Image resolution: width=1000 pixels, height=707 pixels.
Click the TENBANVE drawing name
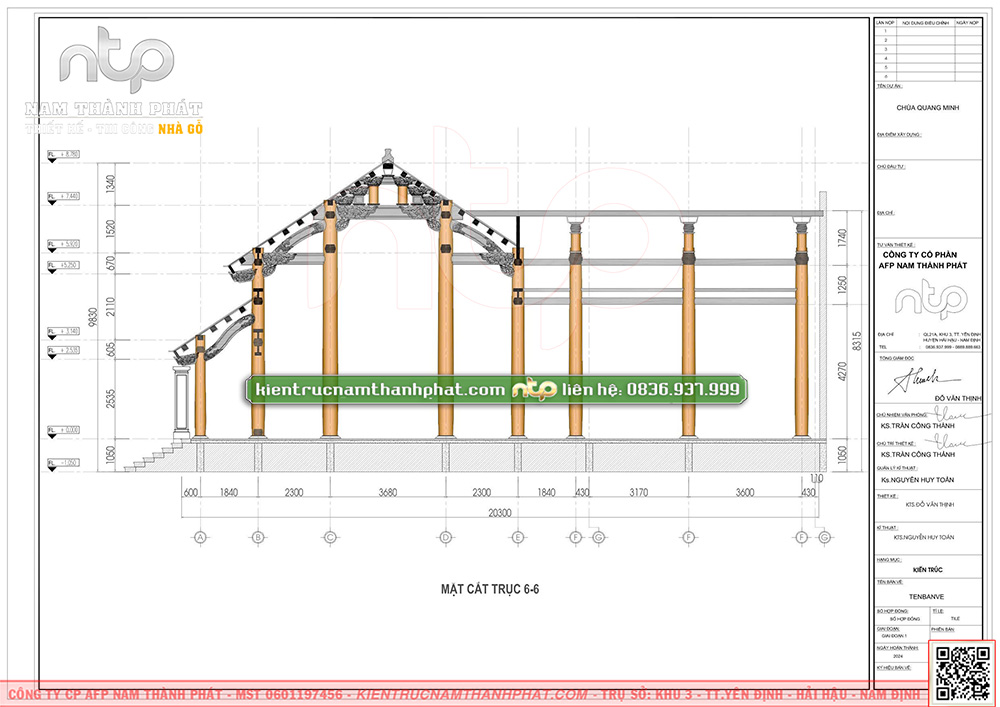pos(927,597)
